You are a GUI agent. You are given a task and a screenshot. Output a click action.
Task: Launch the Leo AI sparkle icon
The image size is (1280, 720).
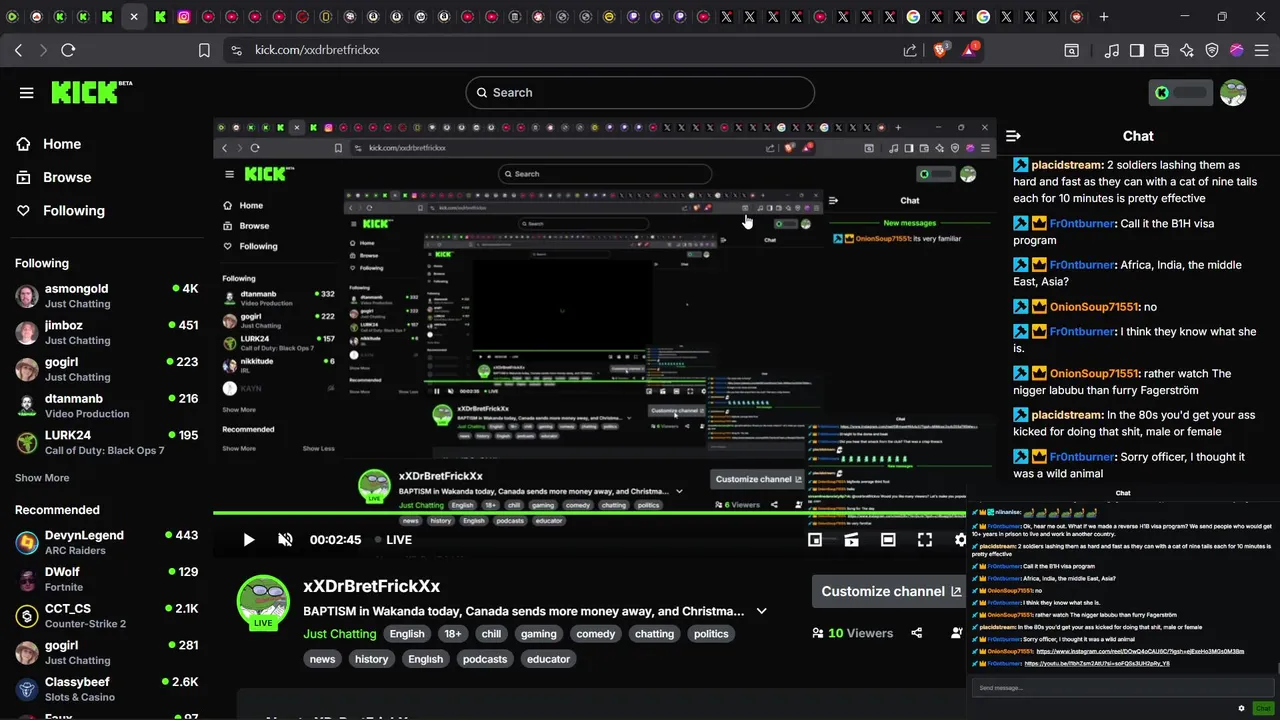tap(1187, 50)
